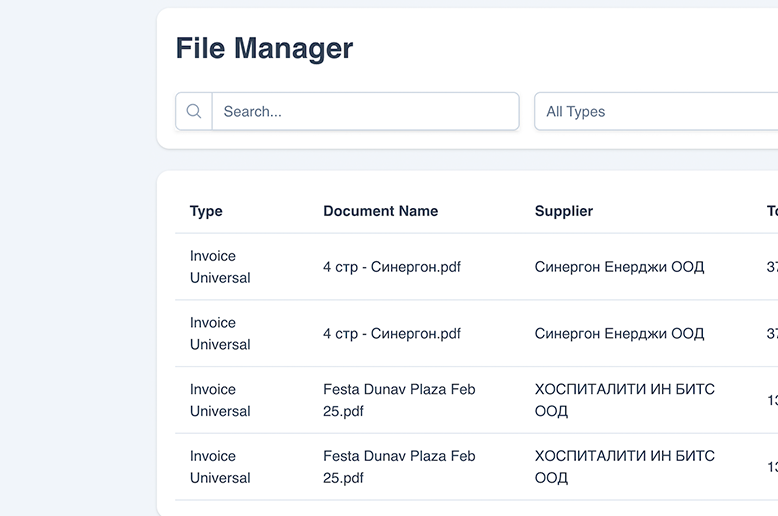Sort by the Supplier column header
Screen dimensions: 778x516
(x=564, y=211)
